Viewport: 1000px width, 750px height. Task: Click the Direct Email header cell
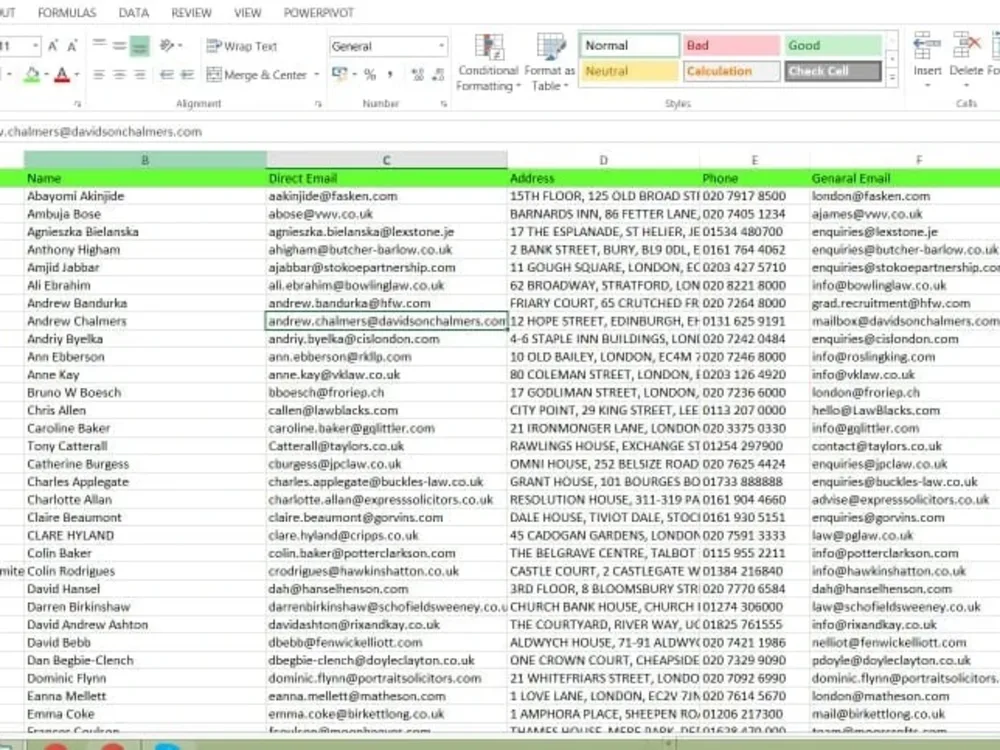click(x=386, y=178)
